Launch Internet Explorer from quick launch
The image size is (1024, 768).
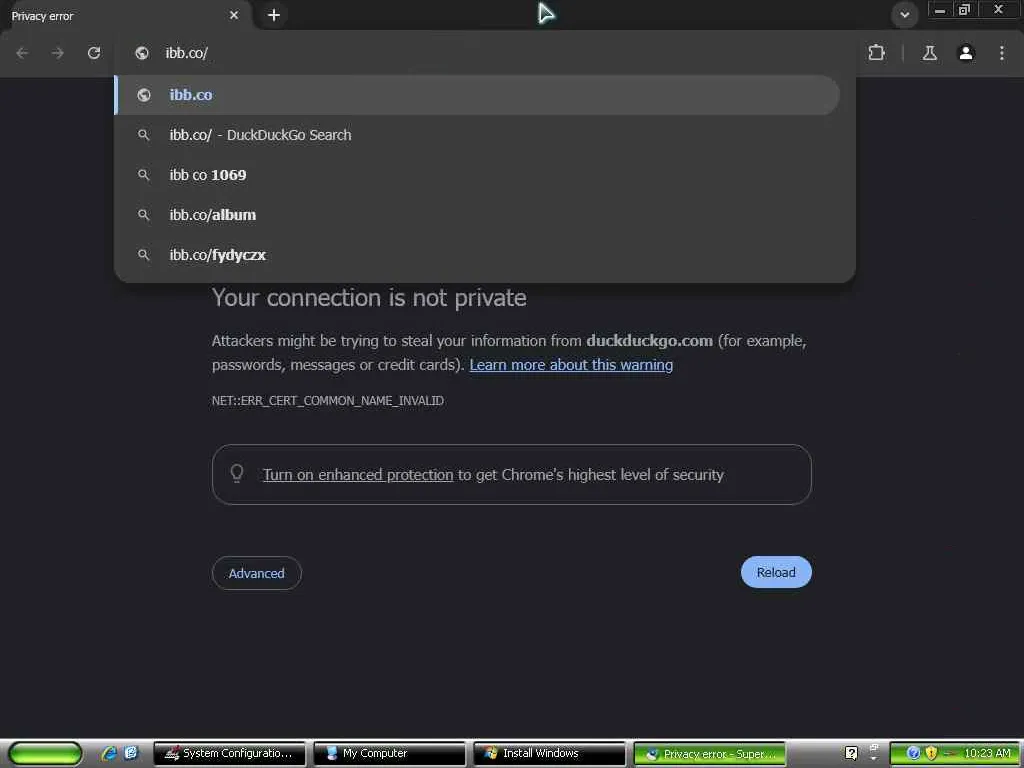pyautogui.click(x=109, y=753)
